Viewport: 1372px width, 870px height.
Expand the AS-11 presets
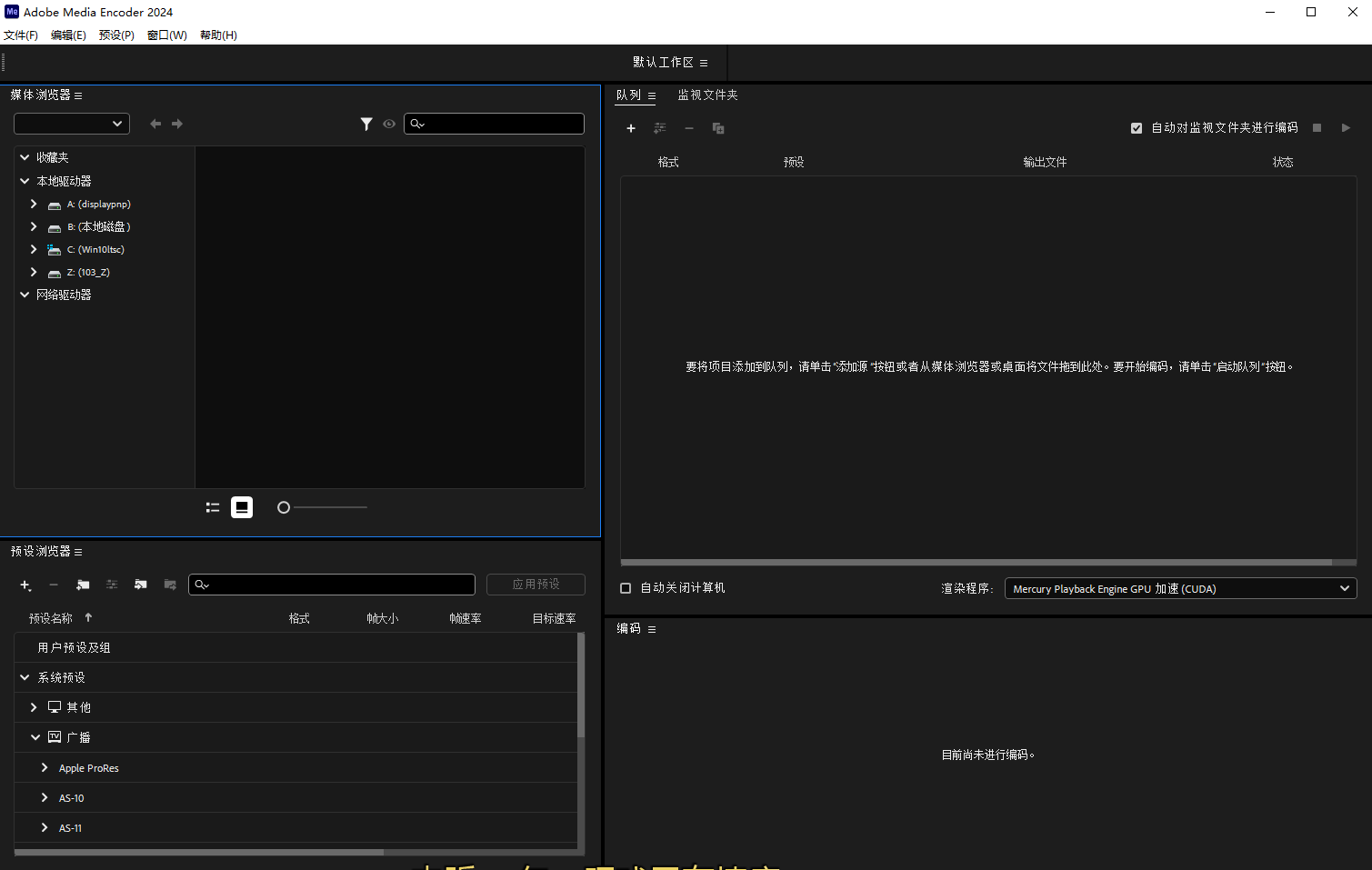[45, 827]
